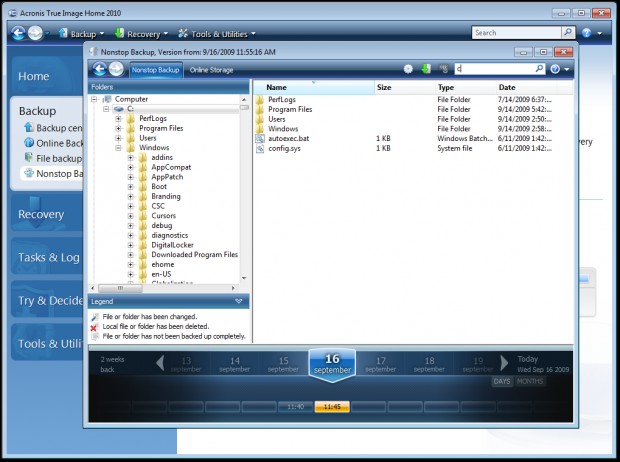The width and height of the screenshot is (620, 462).
Task: Click Online Backup icon in sidebar
Action: 28,142
